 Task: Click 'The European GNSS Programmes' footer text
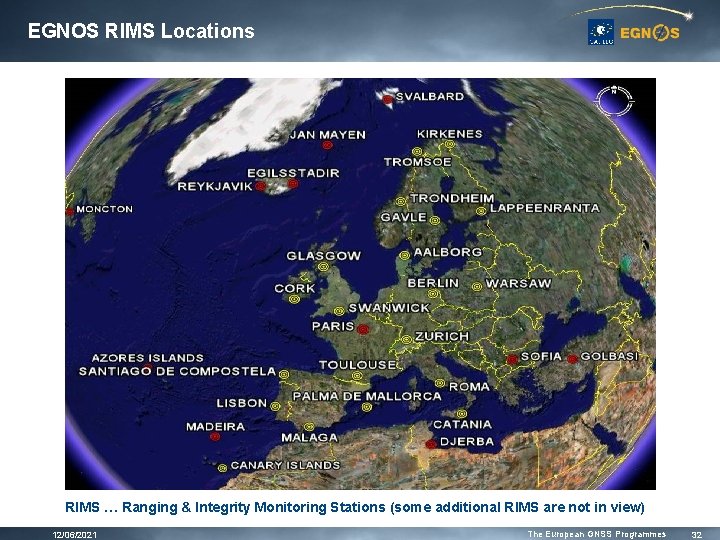pos(596,534)
